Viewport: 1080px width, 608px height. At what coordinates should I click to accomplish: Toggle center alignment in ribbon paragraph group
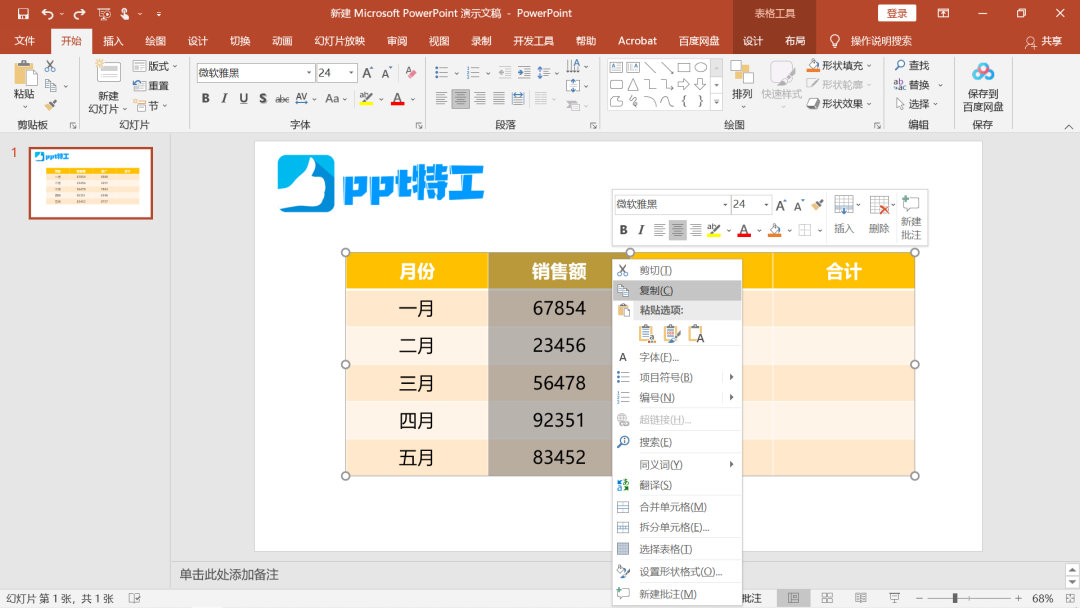[x=460, y=98]
